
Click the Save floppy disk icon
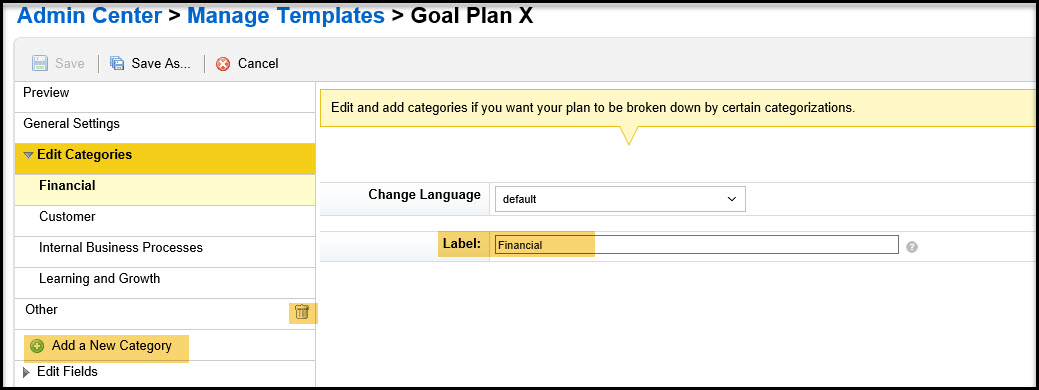click(x=40, y=64)
